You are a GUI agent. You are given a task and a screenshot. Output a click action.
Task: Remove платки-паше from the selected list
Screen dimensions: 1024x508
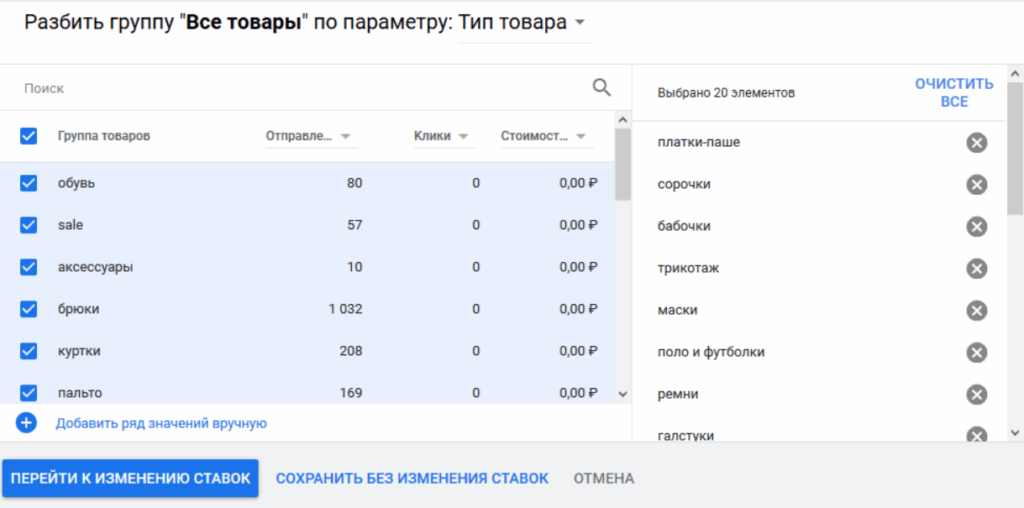tap(977, 143)
